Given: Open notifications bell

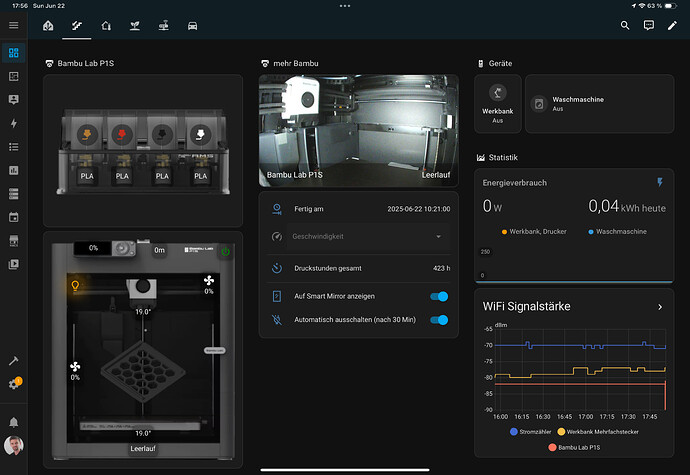Looking at the screenshot, I should pos(14,422).
